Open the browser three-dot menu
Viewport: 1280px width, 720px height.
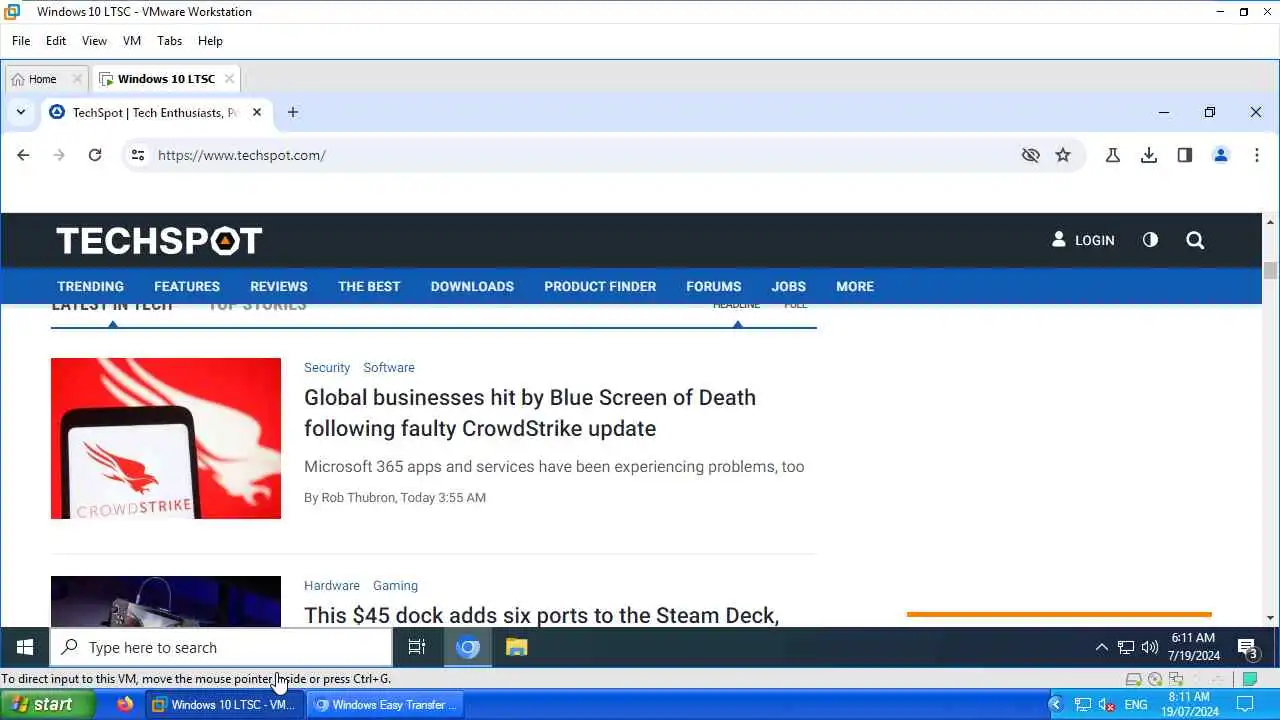coord(1257,155)
